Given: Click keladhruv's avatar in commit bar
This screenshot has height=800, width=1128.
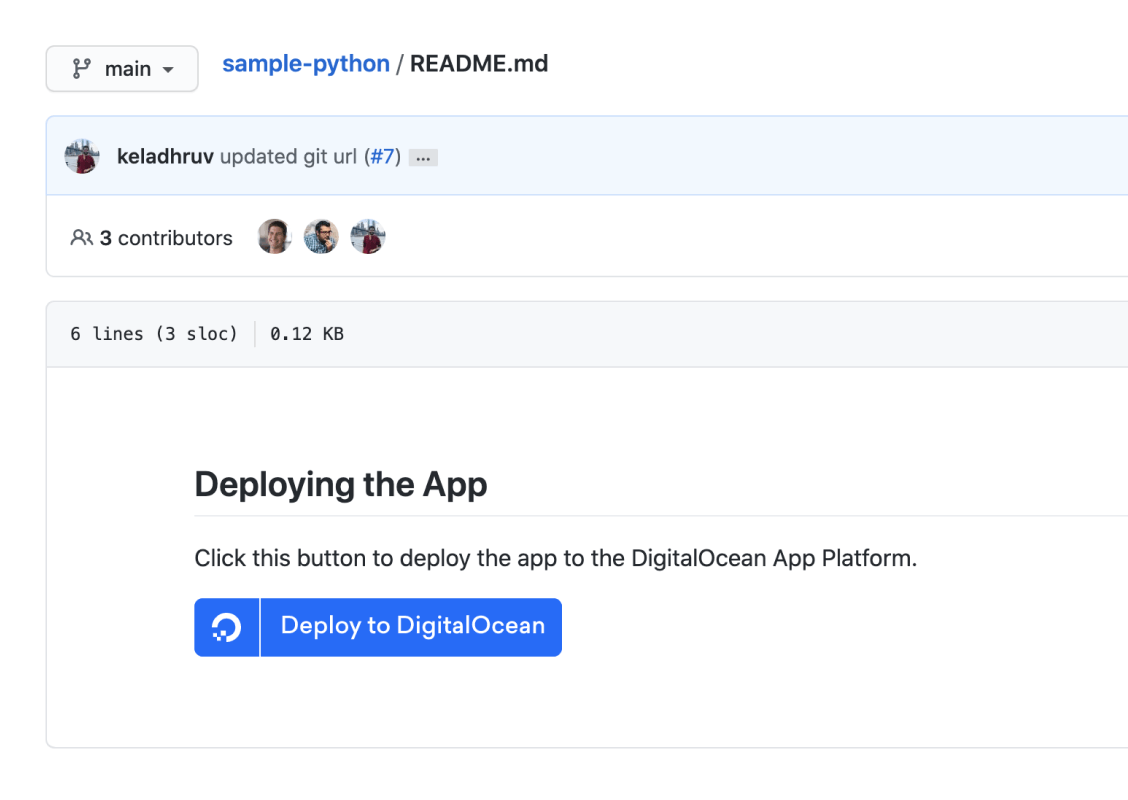Looking at the screenshot, I should 82,157.
